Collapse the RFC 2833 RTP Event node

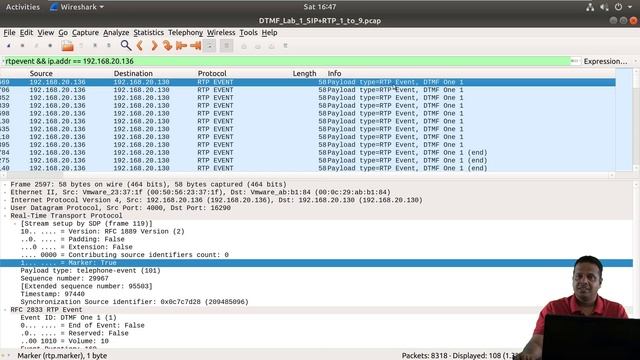click(5, 310)
